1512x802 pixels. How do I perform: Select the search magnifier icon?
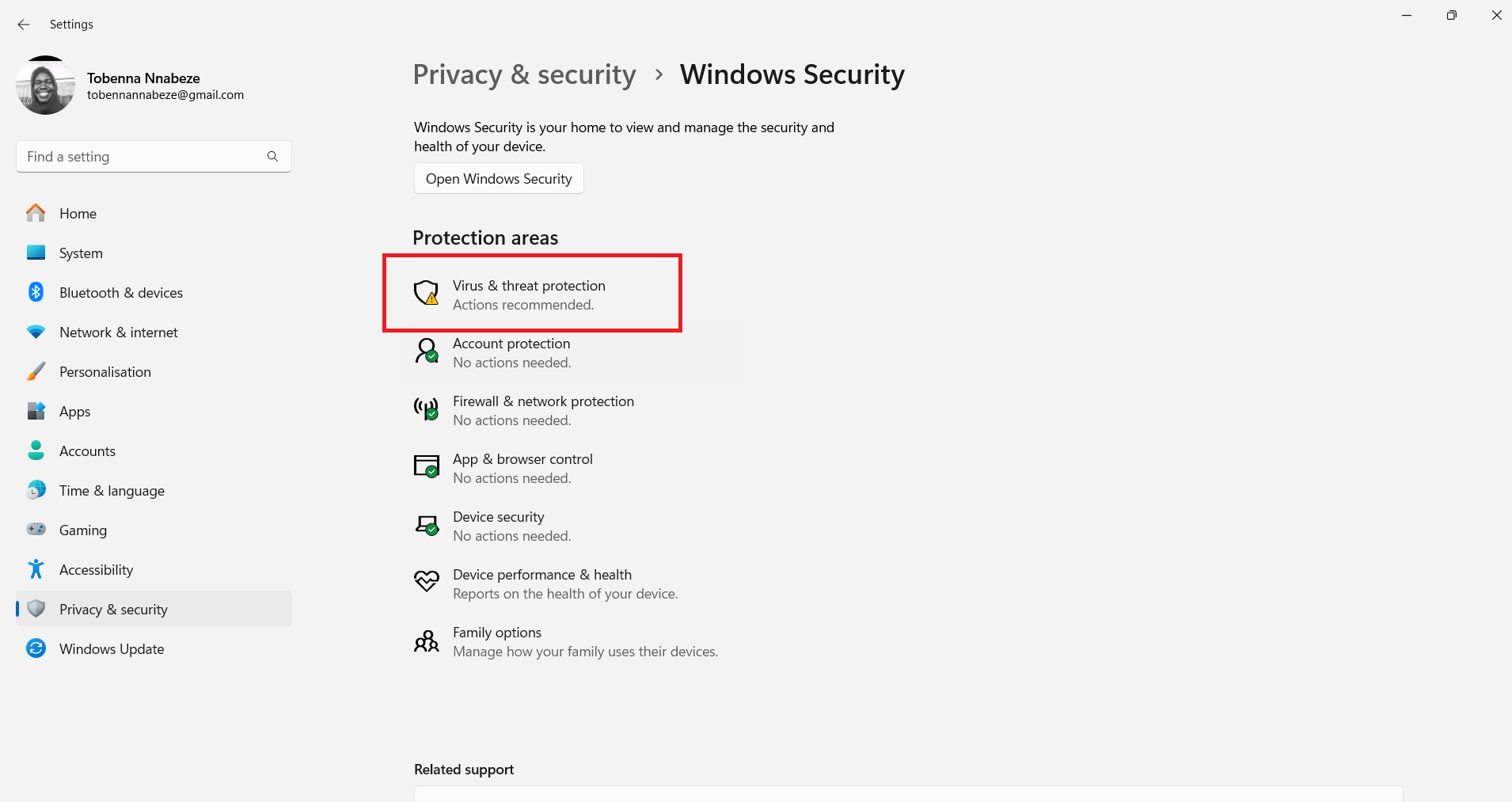(272, 156)
